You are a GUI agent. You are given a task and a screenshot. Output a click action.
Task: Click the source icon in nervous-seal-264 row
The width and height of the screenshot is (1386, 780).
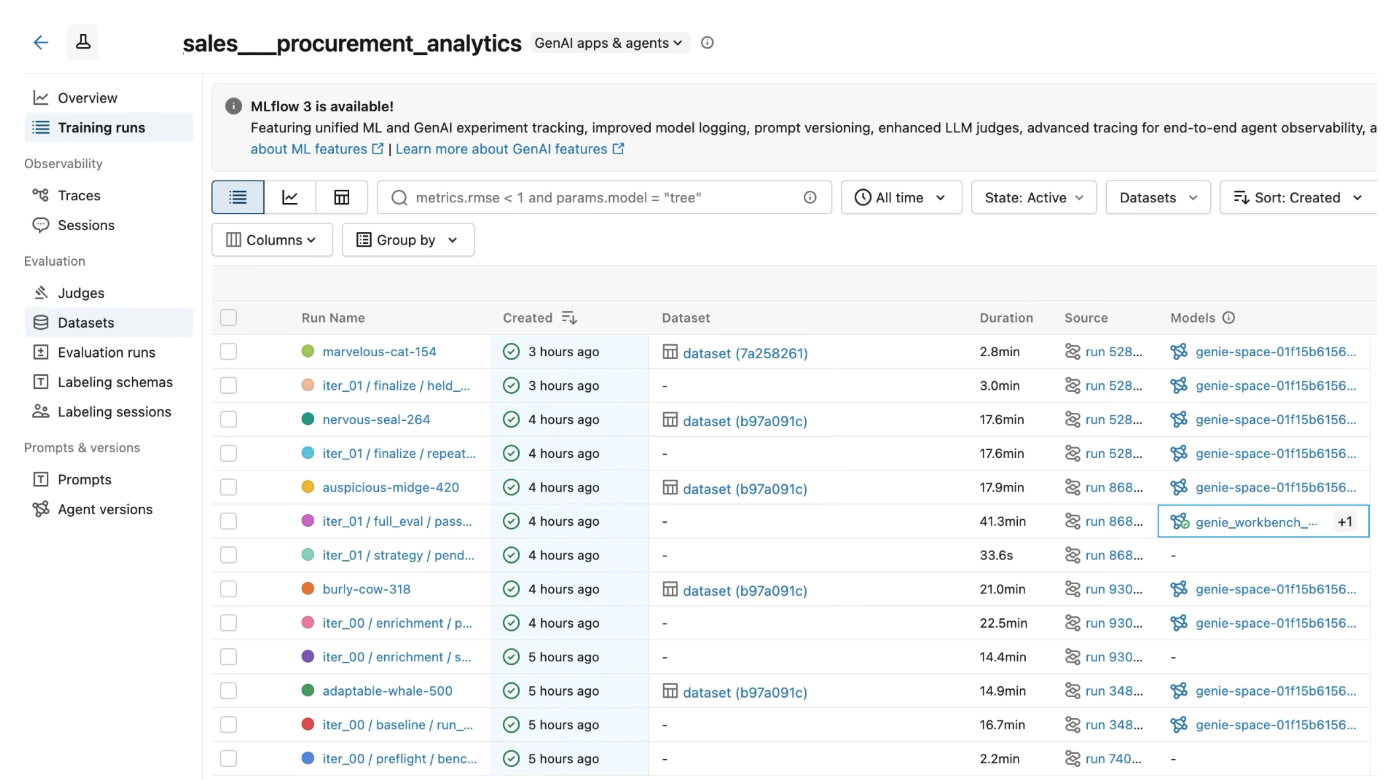(1073, 420)
